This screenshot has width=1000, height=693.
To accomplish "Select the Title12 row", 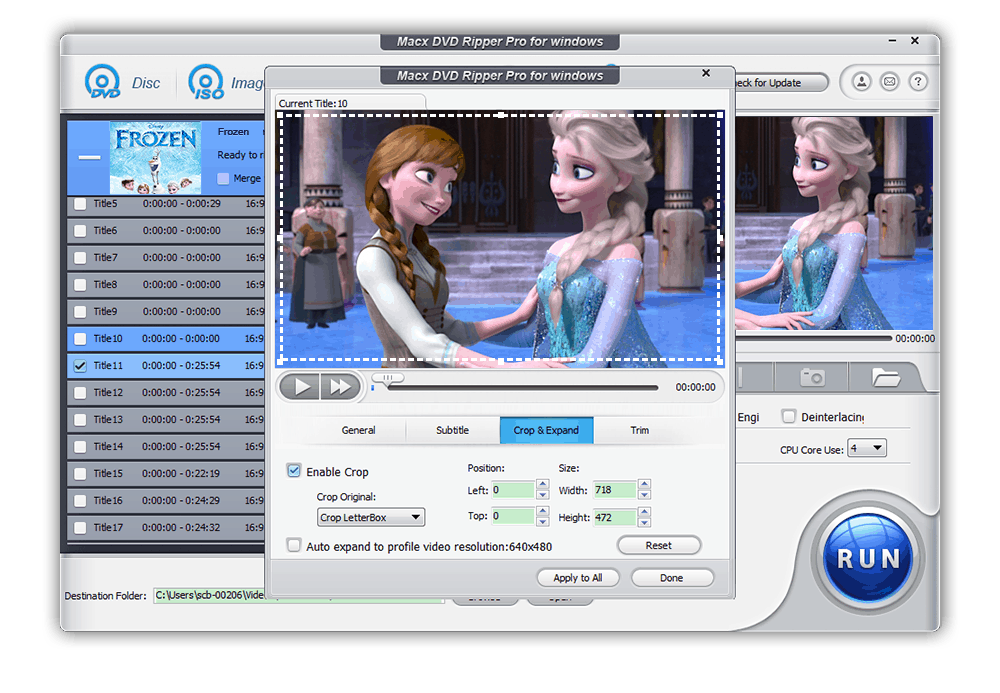I will point(166,393).
